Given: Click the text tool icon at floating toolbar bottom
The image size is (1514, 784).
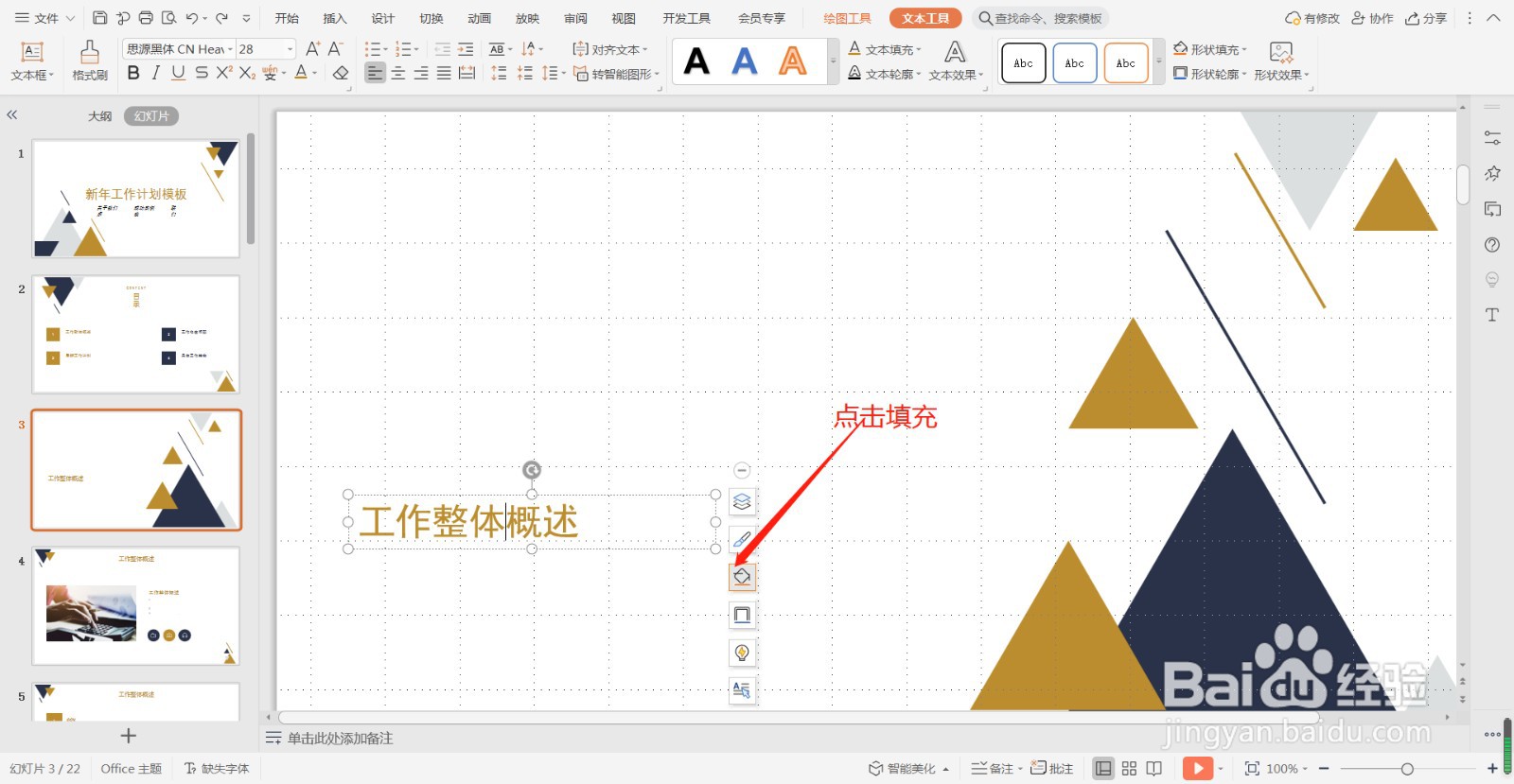Looking at the screenshot, I should click(742, 690).
